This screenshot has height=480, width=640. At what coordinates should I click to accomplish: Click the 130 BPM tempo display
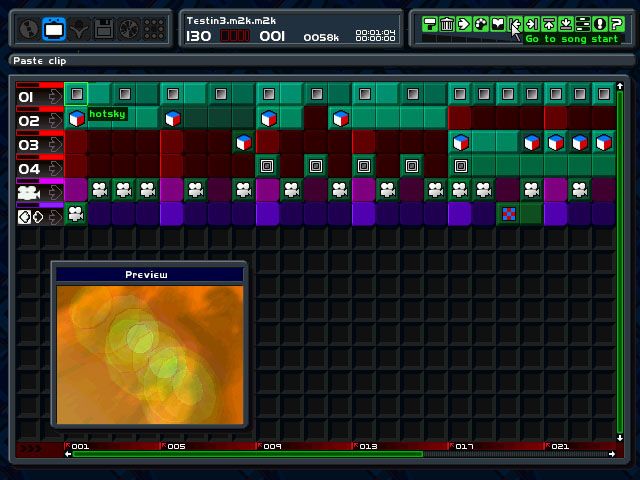pos(199,36)
